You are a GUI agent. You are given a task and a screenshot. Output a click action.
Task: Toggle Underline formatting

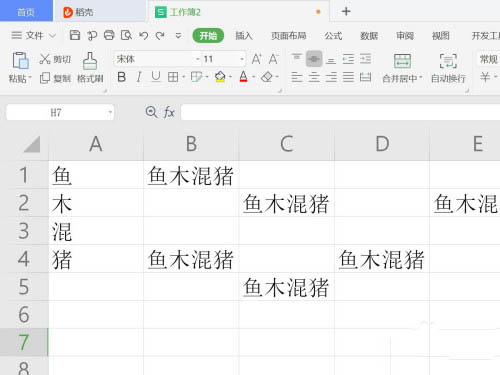pos(156,77)
